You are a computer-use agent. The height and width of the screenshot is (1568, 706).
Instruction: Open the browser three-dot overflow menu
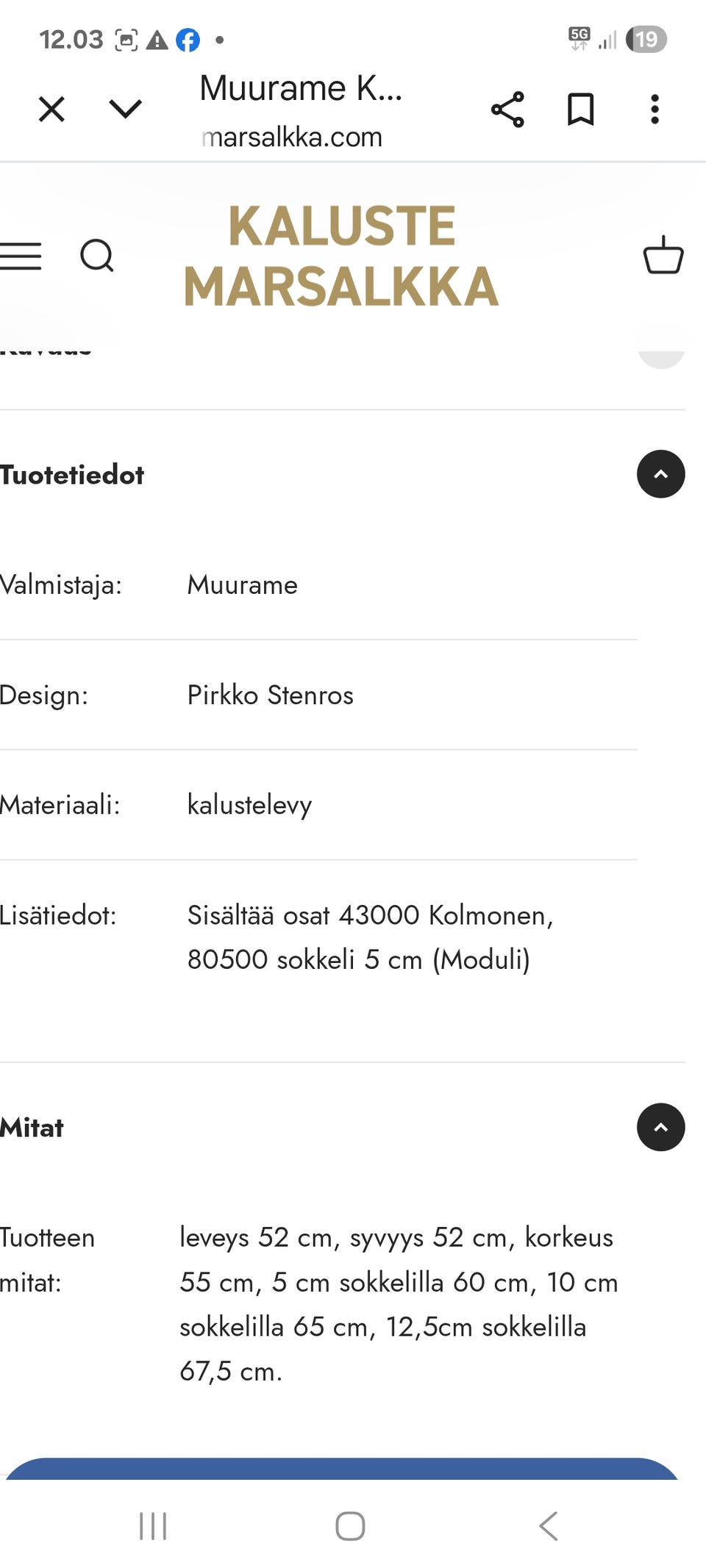[x=654, y=109]
